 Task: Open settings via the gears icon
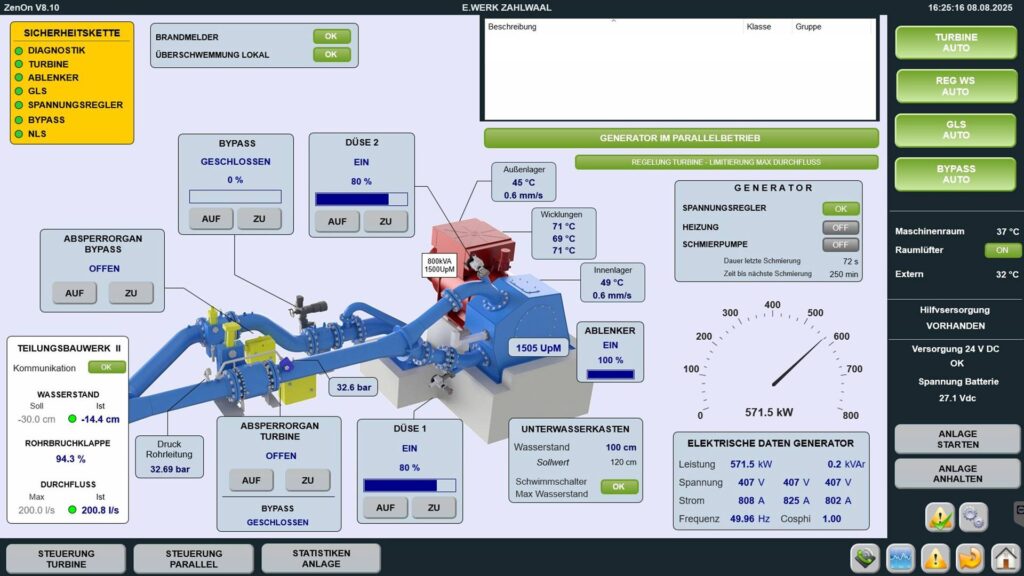point(973,517)
